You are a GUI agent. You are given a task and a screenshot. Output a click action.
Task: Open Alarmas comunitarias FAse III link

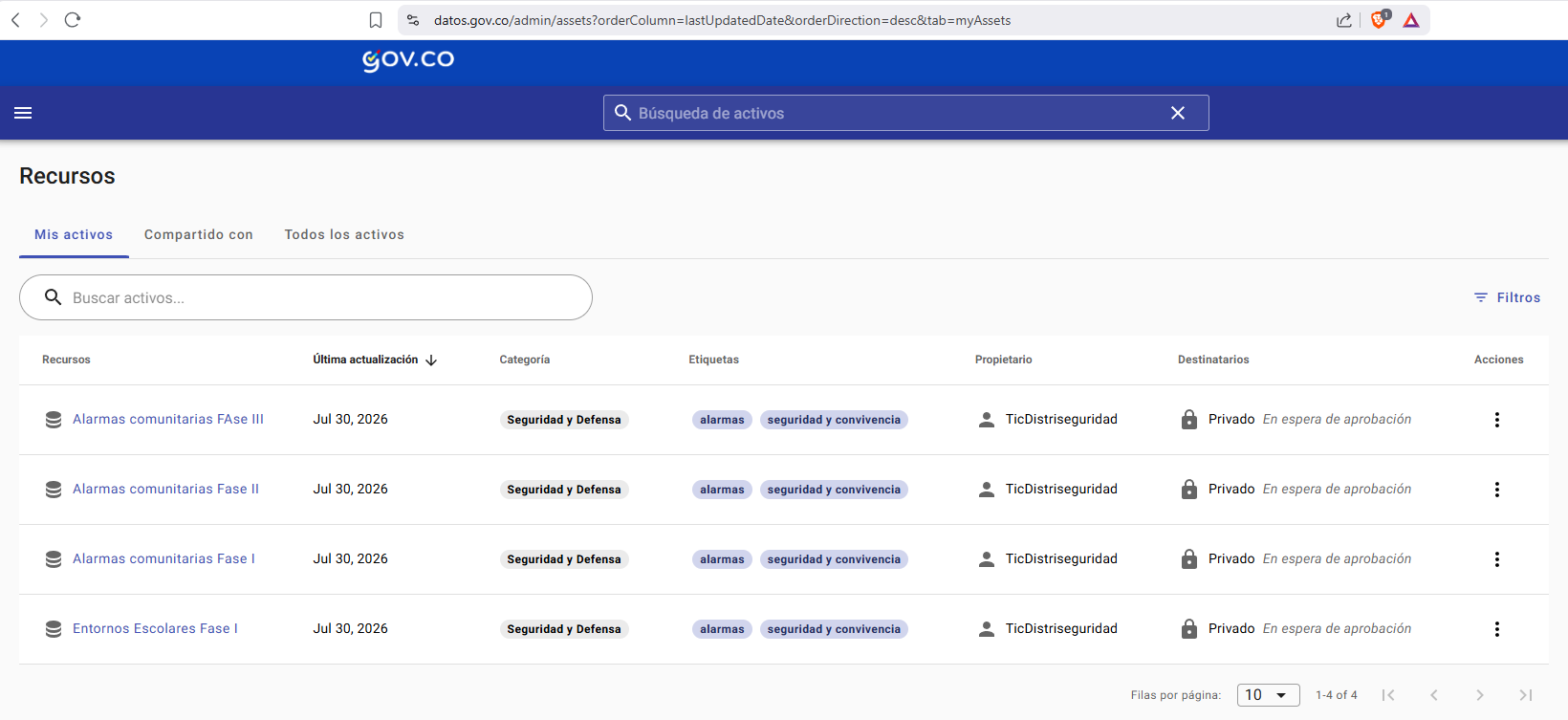pos(168,419)
